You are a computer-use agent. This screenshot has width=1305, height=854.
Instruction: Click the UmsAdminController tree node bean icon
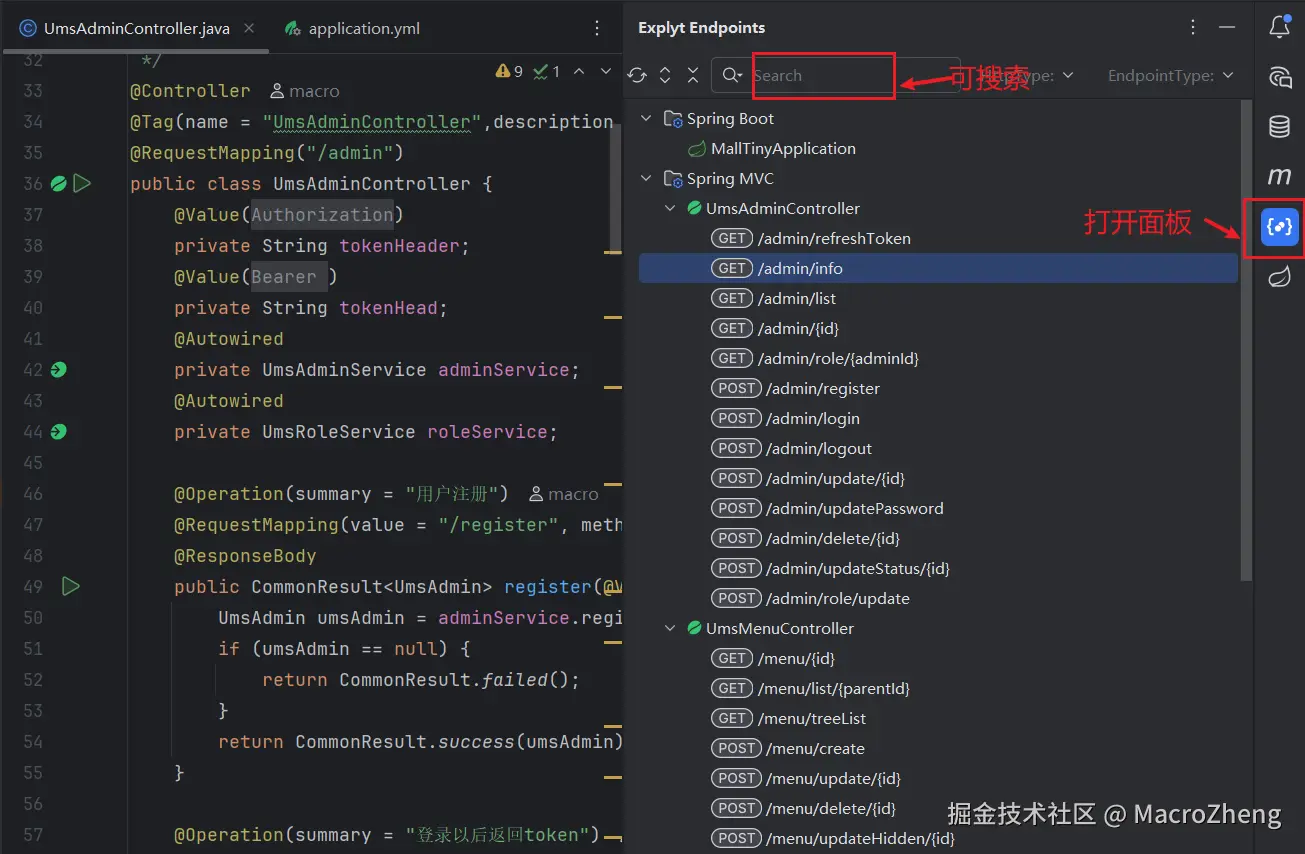(694, 209)
